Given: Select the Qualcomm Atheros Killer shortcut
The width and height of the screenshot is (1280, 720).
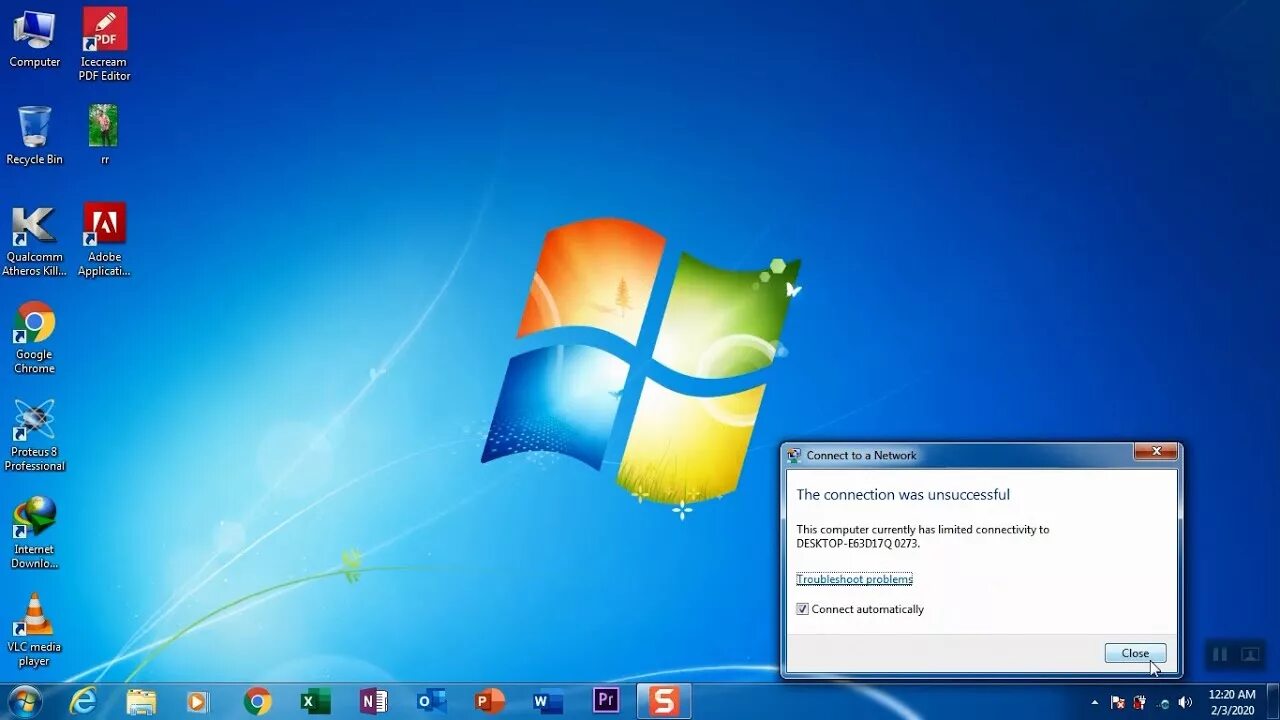Looking at the screenshot, I should coord(34,241).
